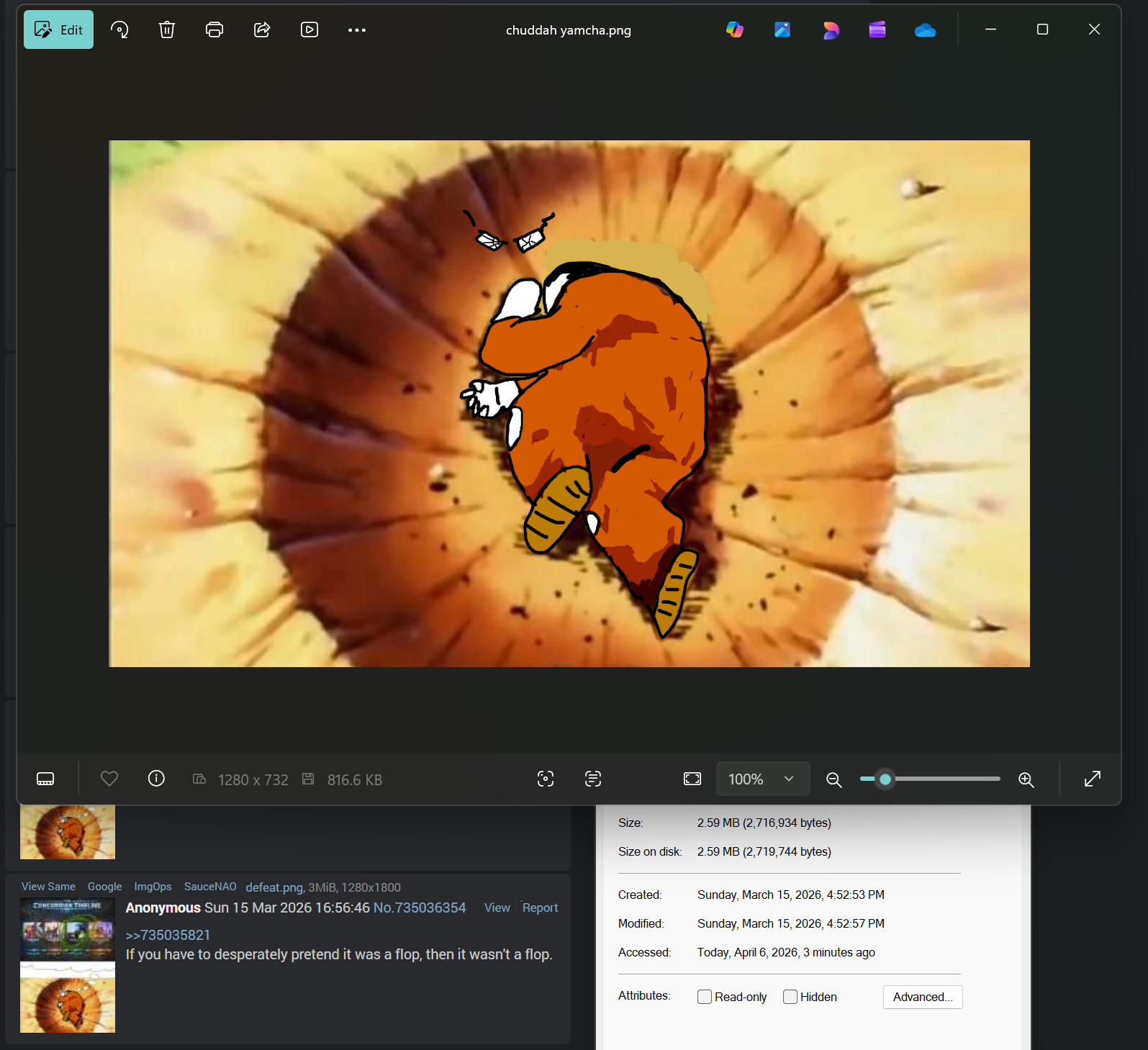The width and height of the screenshot is (1148, 1050).
Task: Click the zoom slider handle
Action: click(x=885, y=779)
